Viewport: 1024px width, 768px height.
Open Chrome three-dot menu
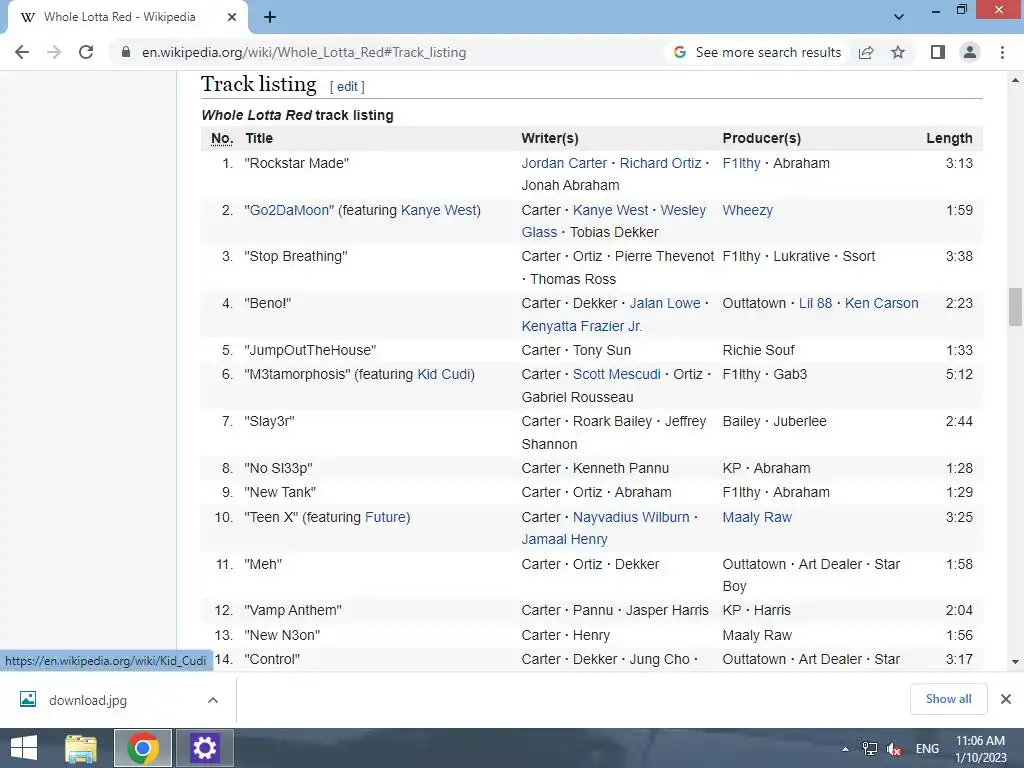point(1002,52)
